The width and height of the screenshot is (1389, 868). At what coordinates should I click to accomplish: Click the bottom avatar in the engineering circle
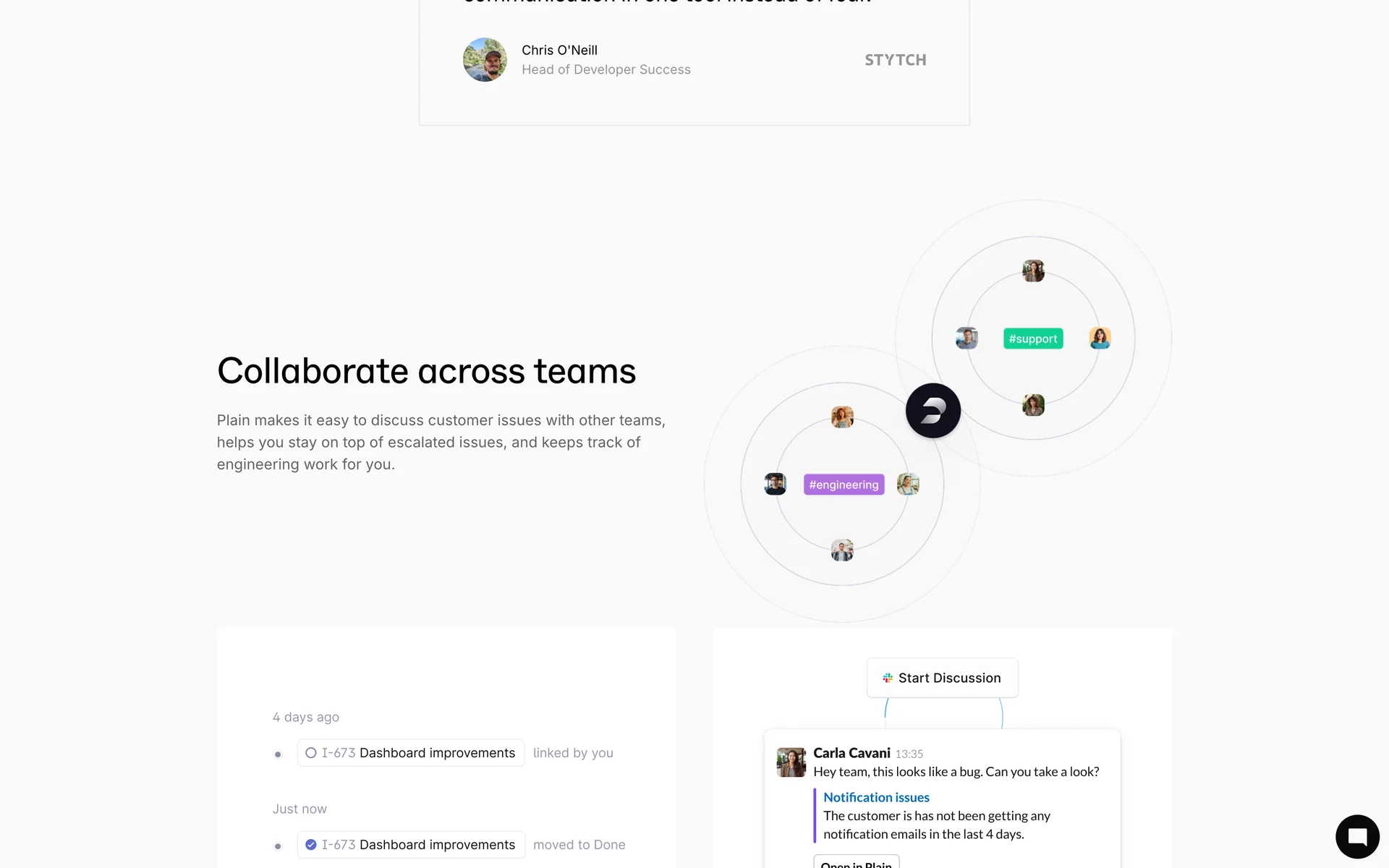pos(842,550)
